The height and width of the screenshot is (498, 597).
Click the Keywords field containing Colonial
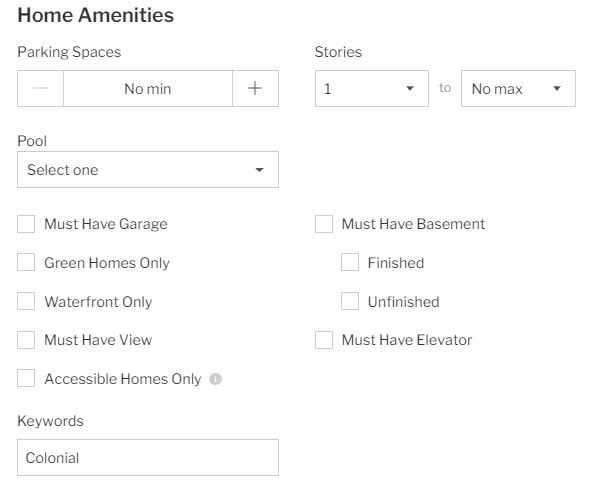[x=148, y=458]
